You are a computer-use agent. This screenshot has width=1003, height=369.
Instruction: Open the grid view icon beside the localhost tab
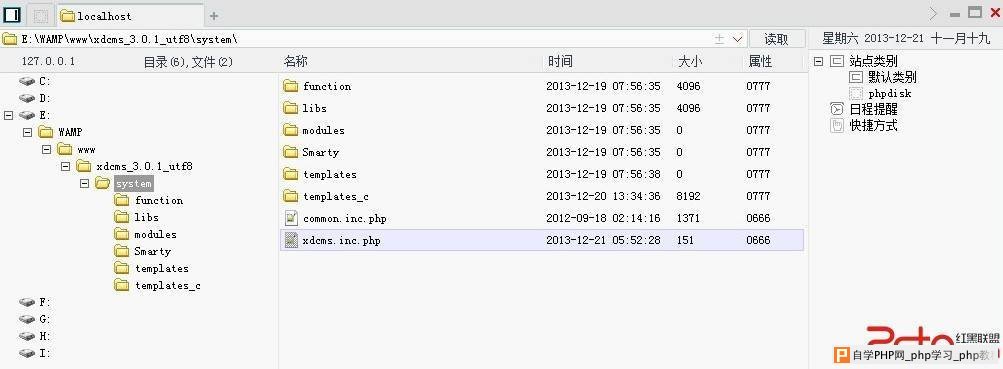(x=40, y=15)
